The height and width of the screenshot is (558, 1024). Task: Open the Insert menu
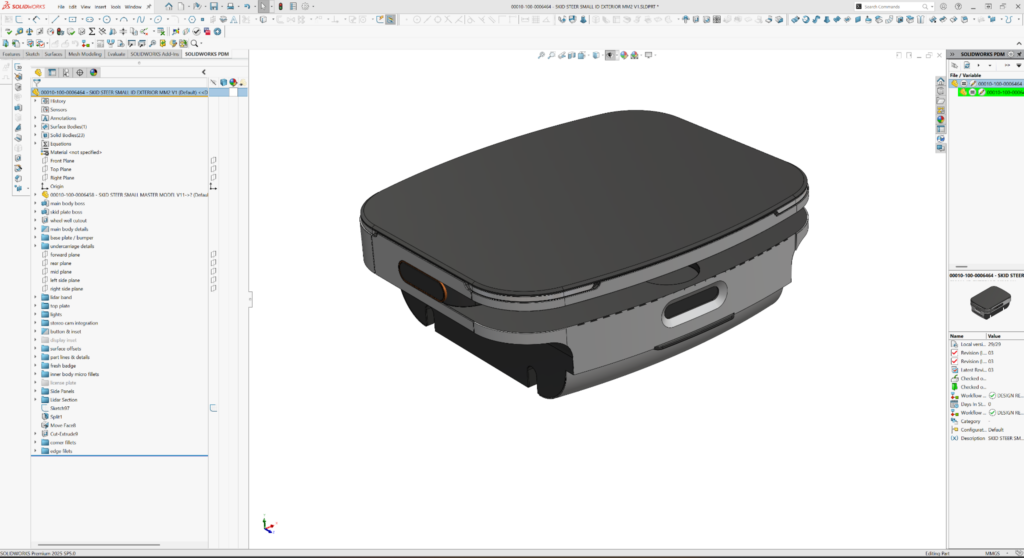point(101,7)
